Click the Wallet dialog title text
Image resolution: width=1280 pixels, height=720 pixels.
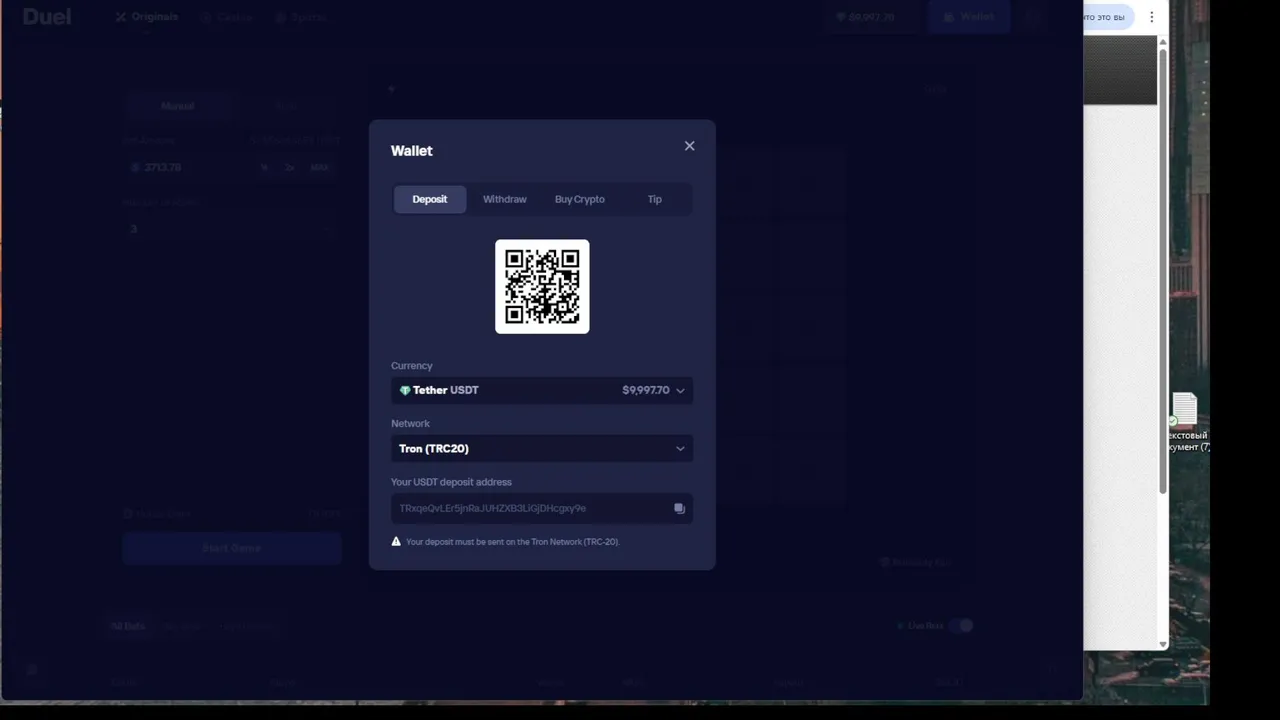[412, 151]
